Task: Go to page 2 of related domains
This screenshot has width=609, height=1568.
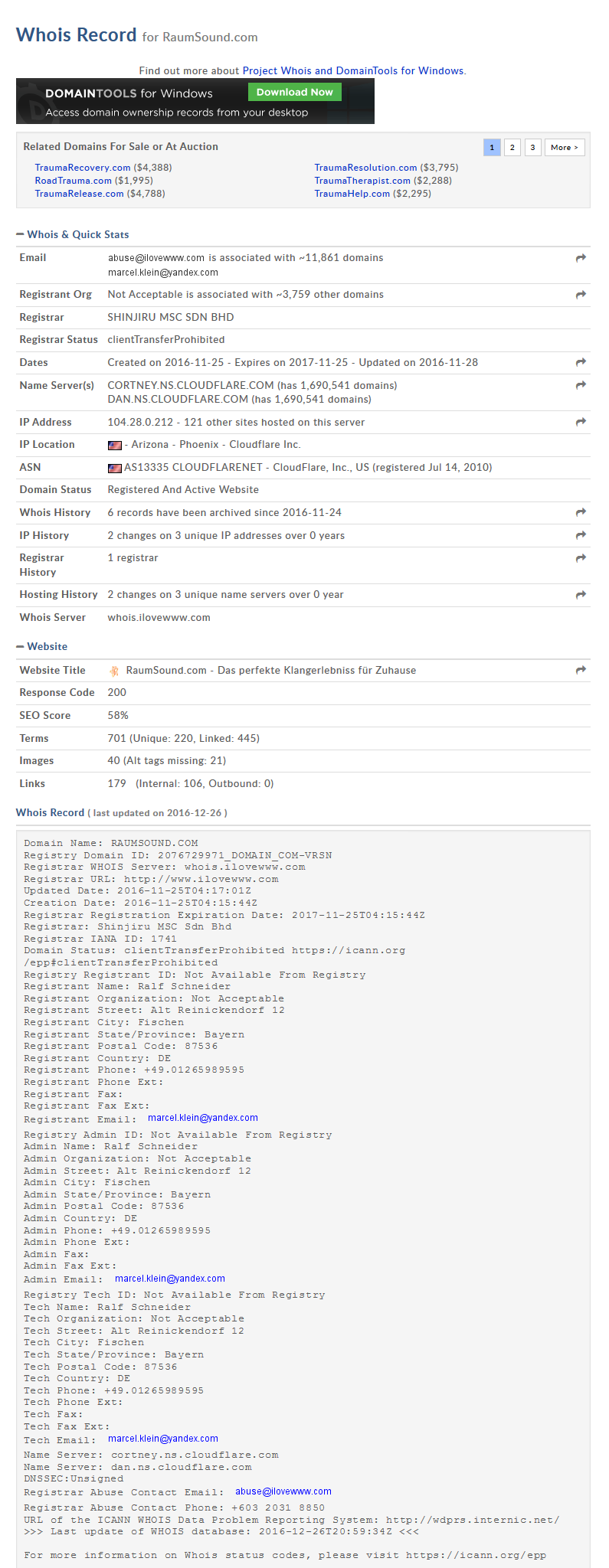Action: coord(512,147)
